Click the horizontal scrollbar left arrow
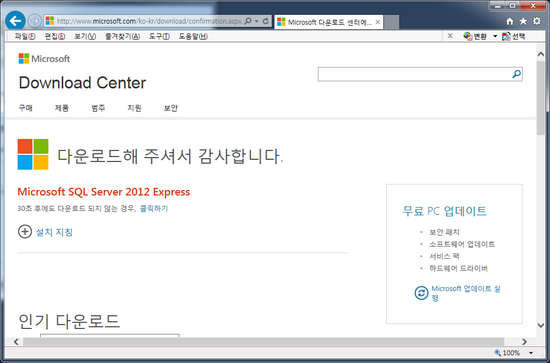 point(16,342)
